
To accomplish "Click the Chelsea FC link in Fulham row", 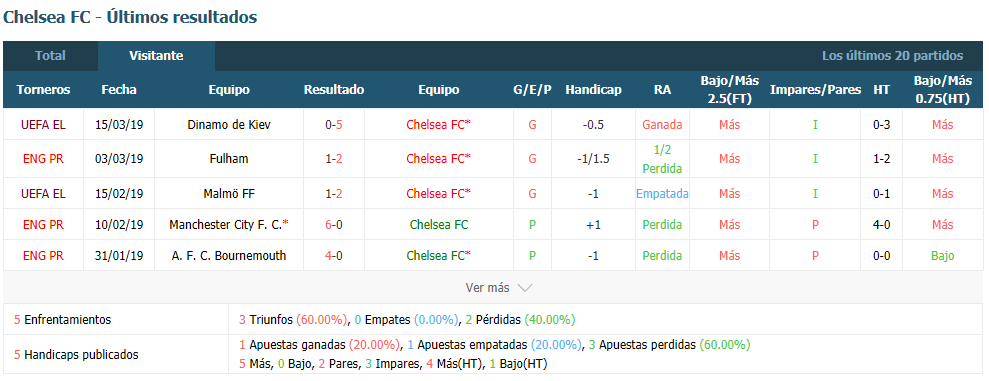I will (x=438, y=159).
